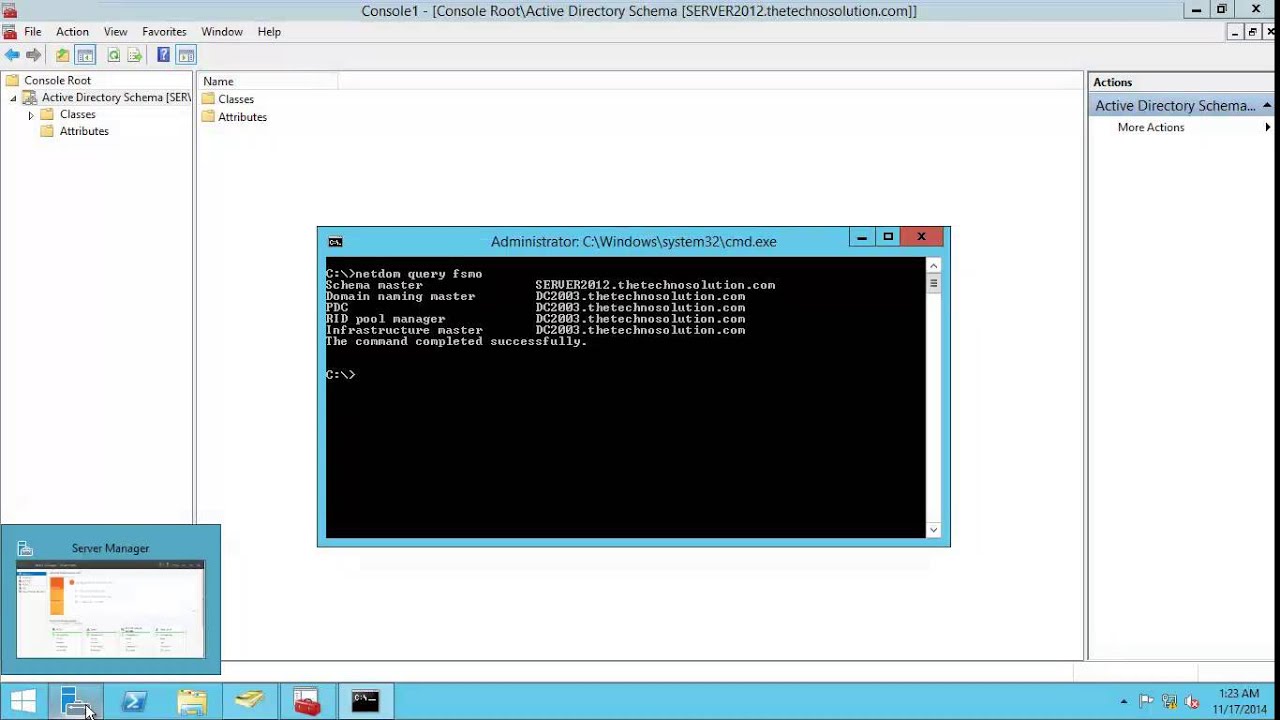Toggle Show/Hide Console Tree toolbar icon

coord(85,55)
